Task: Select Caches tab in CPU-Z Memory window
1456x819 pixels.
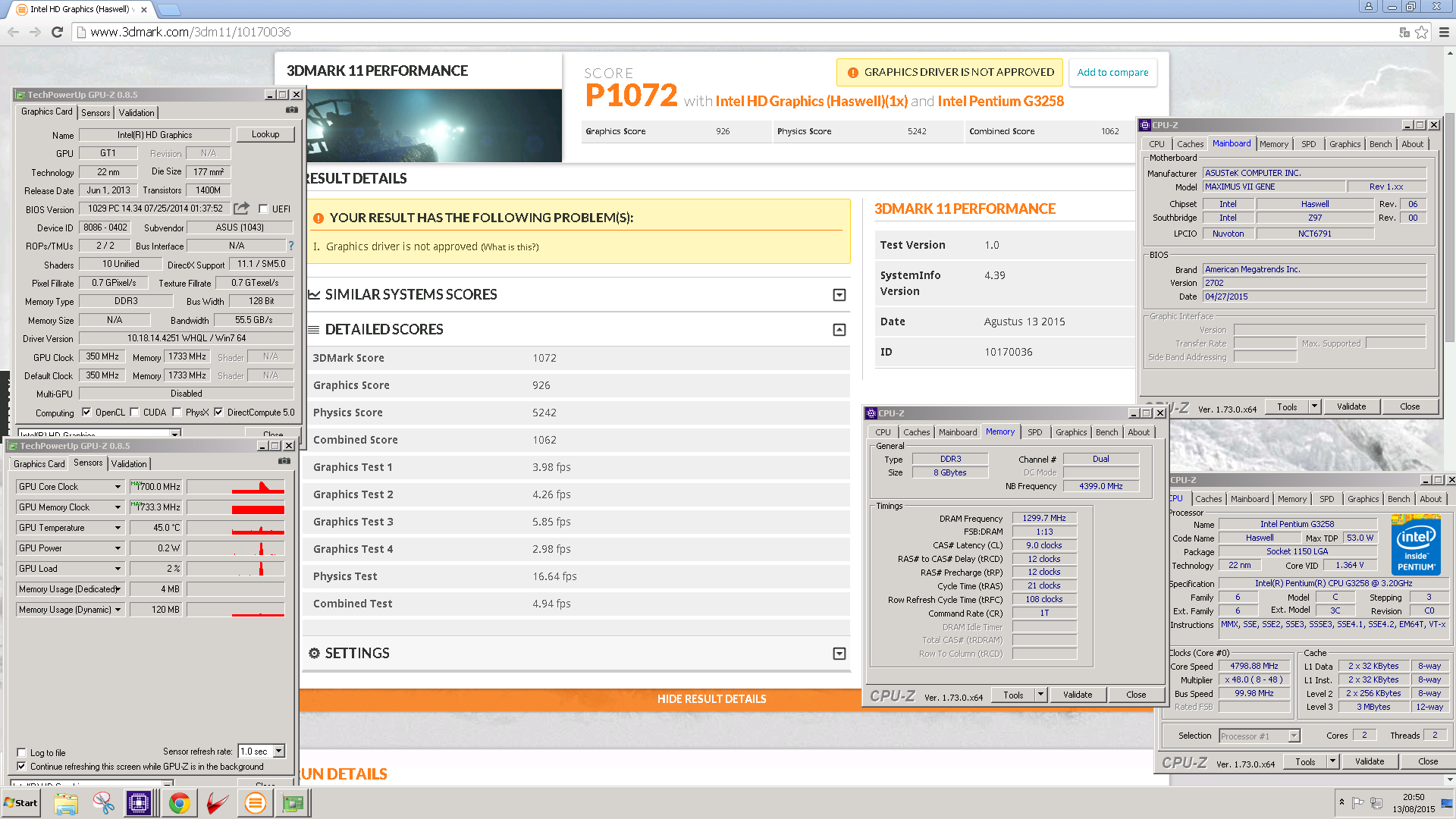Action: click(916, 432)
